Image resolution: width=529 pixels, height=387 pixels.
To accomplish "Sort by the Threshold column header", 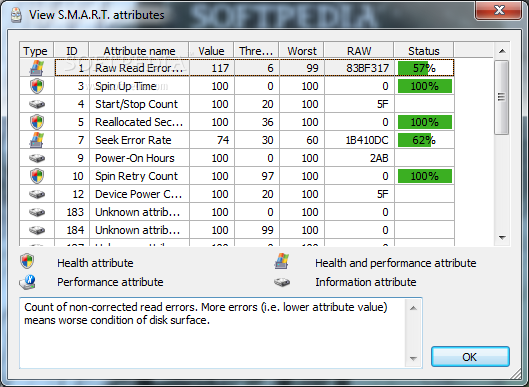I will [x=256, y=51].
